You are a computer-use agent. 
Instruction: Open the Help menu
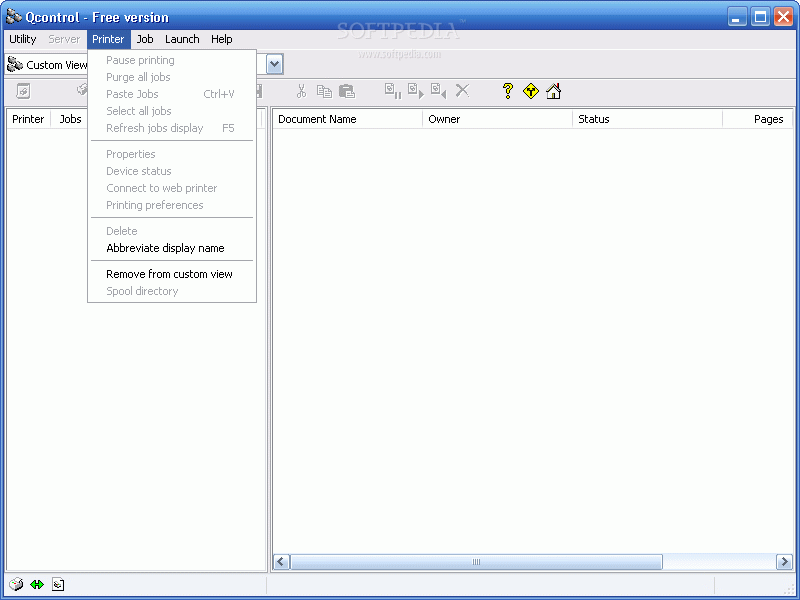tap(221, 39)
